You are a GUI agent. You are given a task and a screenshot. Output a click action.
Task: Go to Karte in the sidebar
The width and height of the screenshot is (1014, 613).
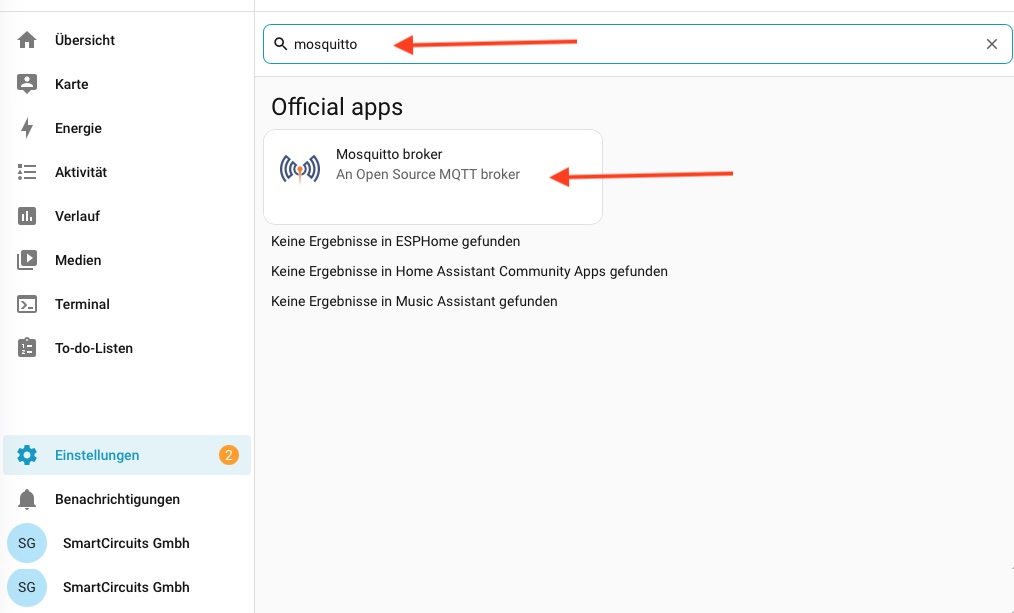pos(127,84)
